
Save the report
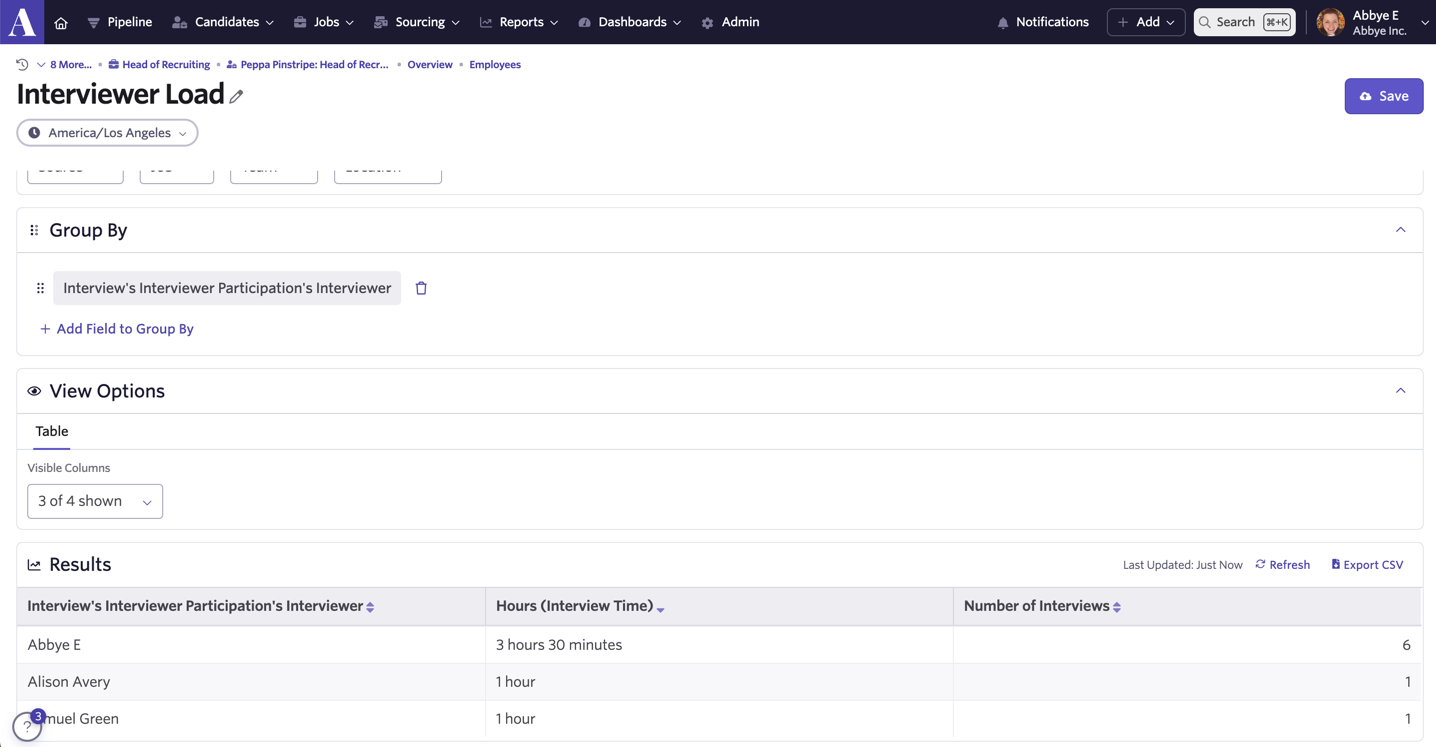click(x=1384, y=96)
